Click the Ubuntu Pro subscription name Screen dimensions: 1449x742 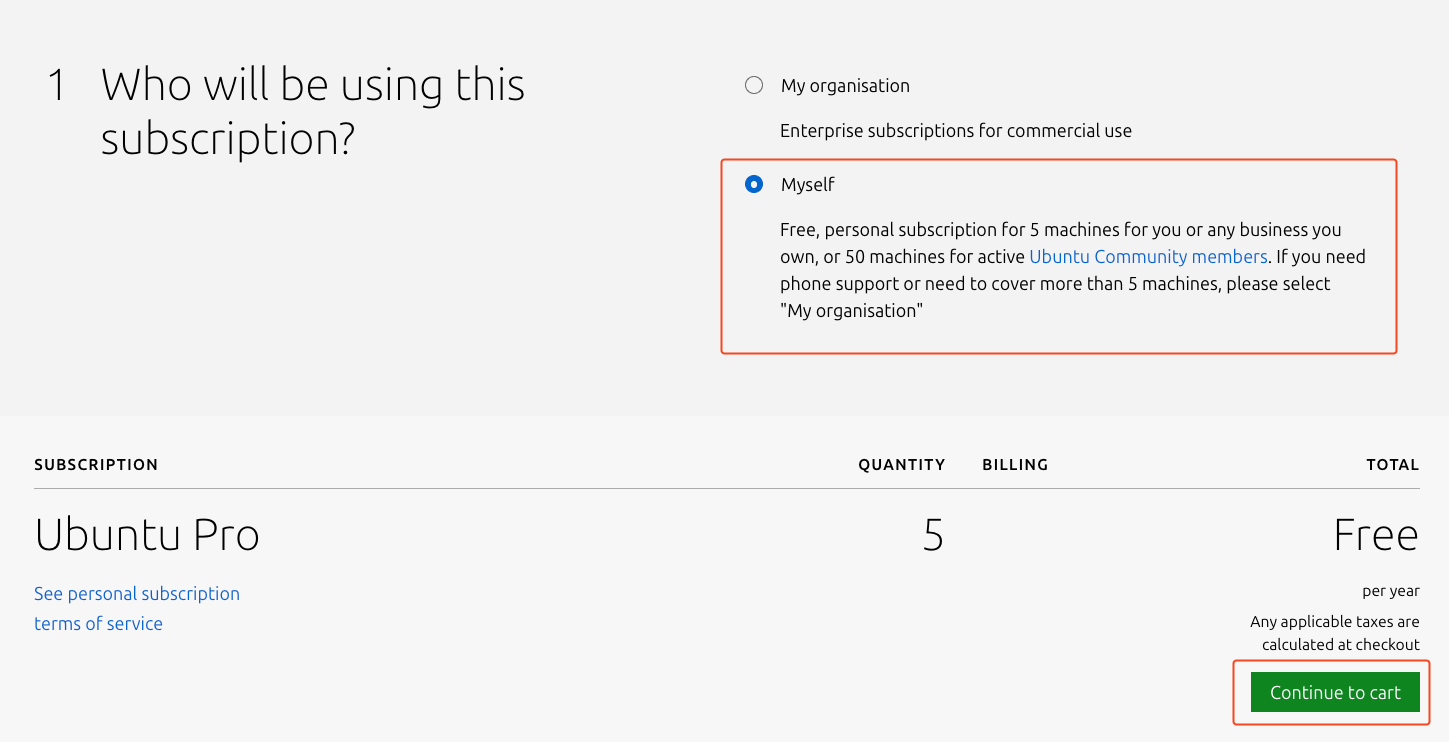[147, 536]
